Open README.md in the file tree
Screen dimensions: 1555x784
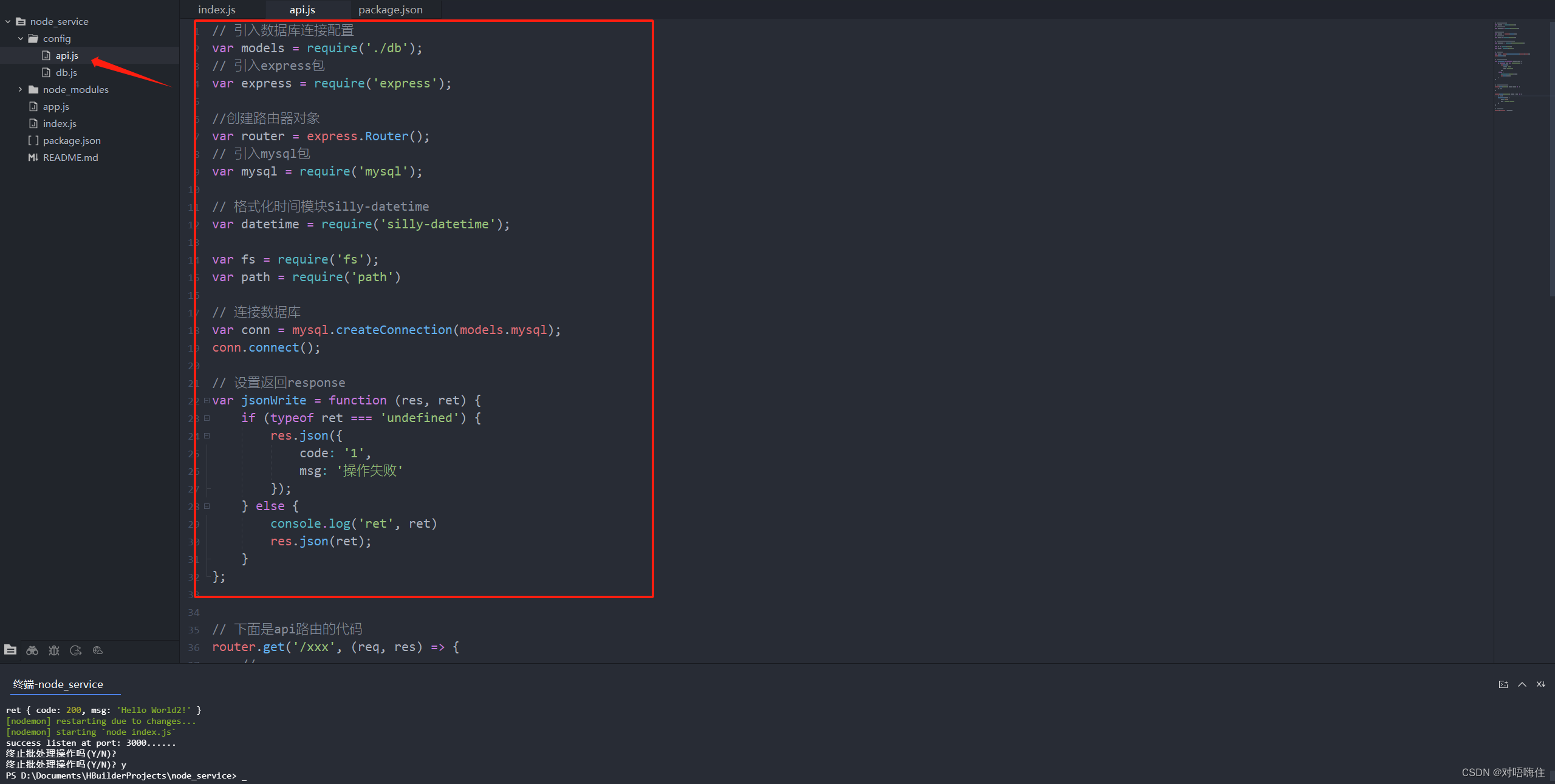70,158
